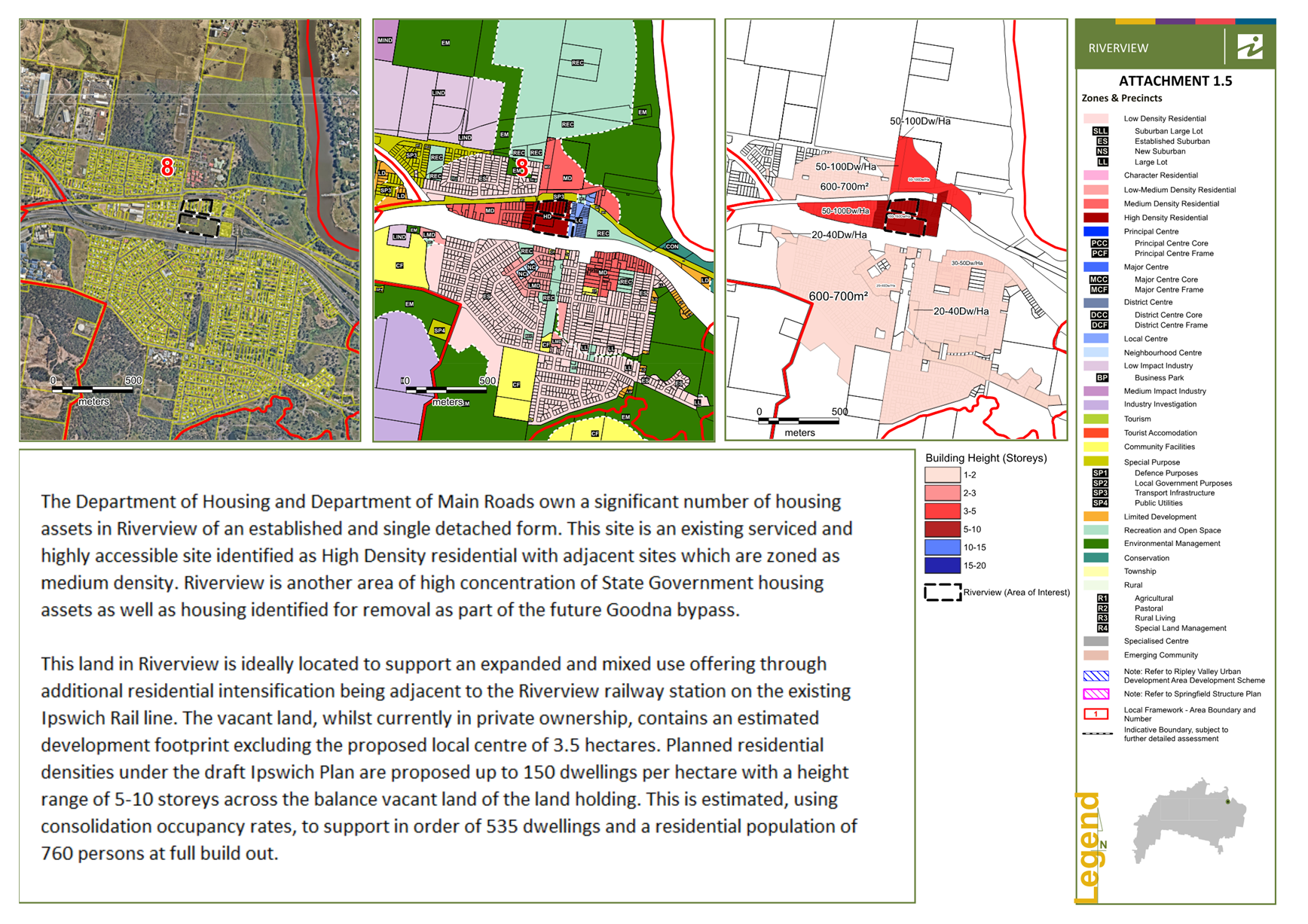Viewport: 1308px width, 924px height.
Task: Click the DCF District Centre Frame badge
Action: 1099,325
